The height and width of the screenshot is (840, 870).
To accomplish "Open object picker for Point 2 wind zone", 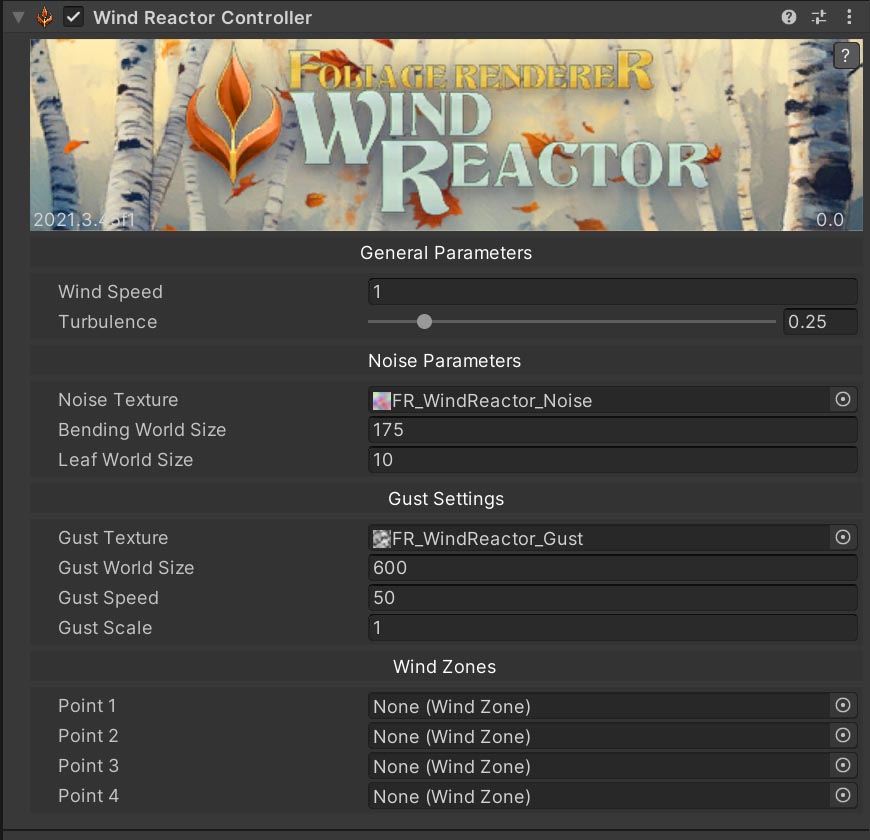I will click(843, 736).
